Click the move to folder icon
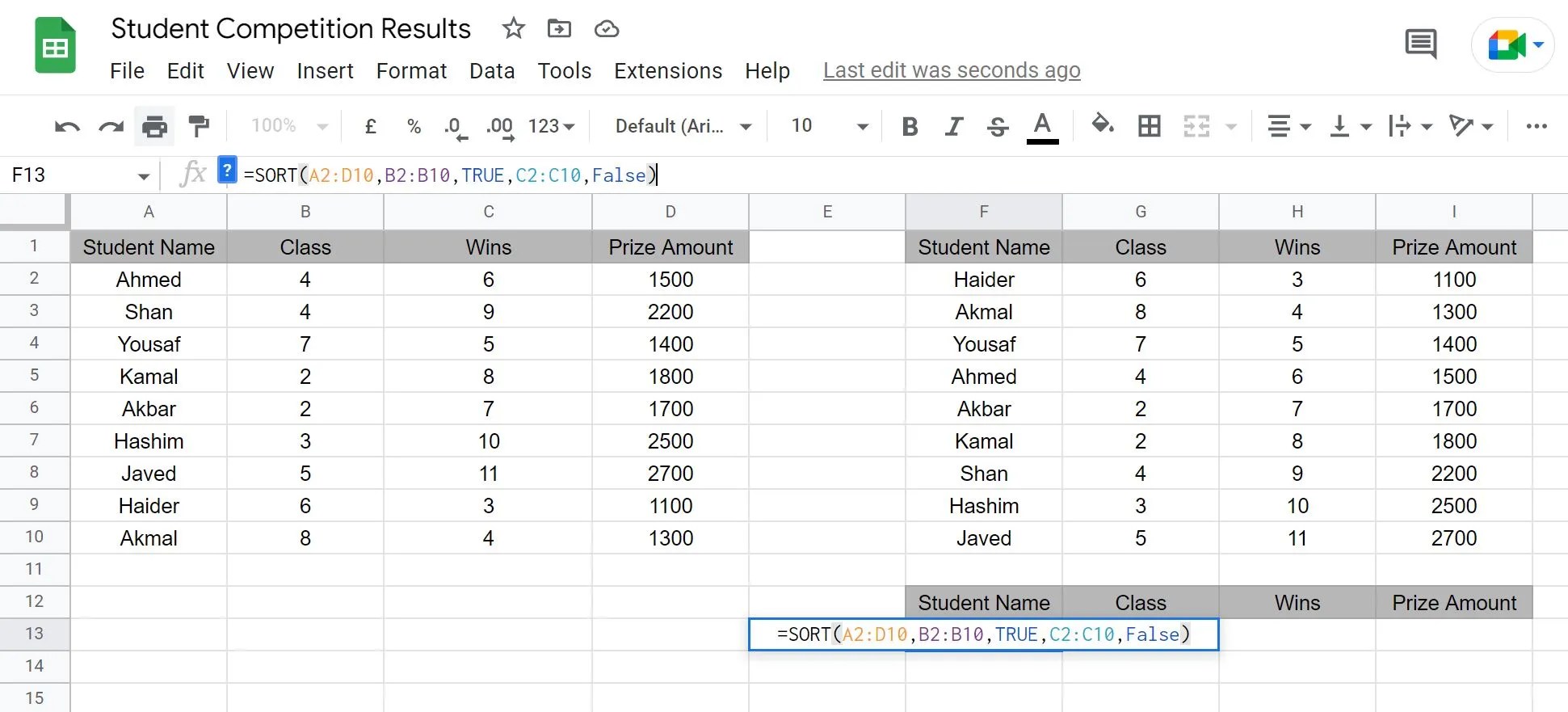 coord(559,29)
